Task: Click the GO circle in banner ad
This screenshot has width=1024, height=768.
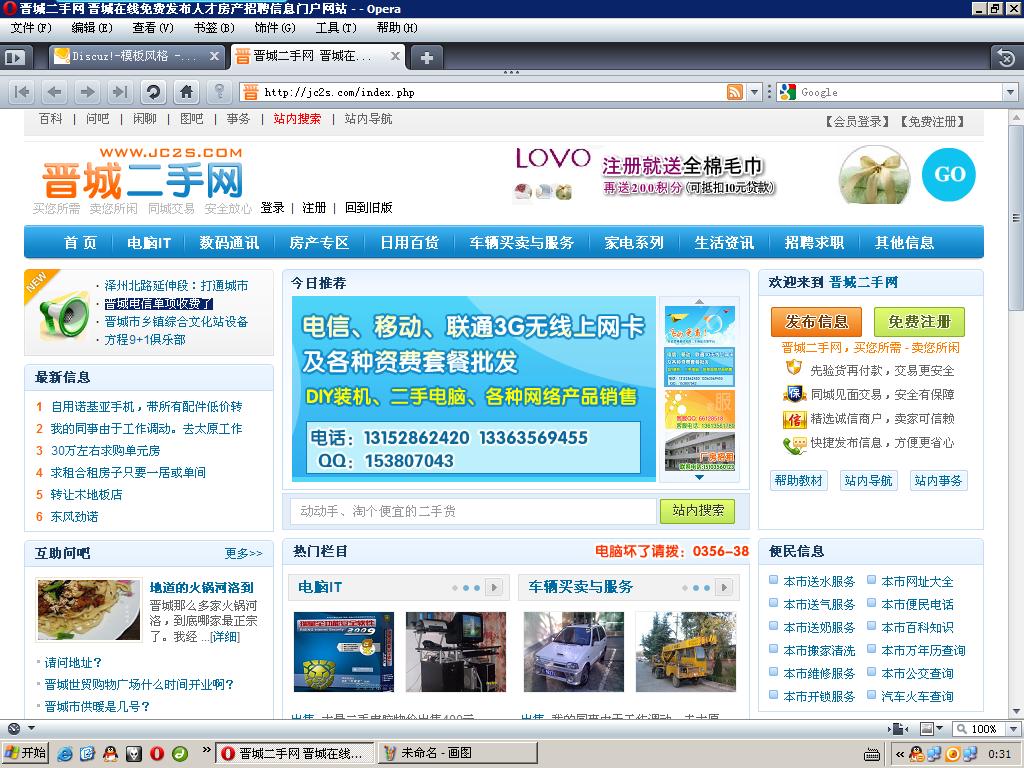Action: pyautogui.click(x=949, y=174)
